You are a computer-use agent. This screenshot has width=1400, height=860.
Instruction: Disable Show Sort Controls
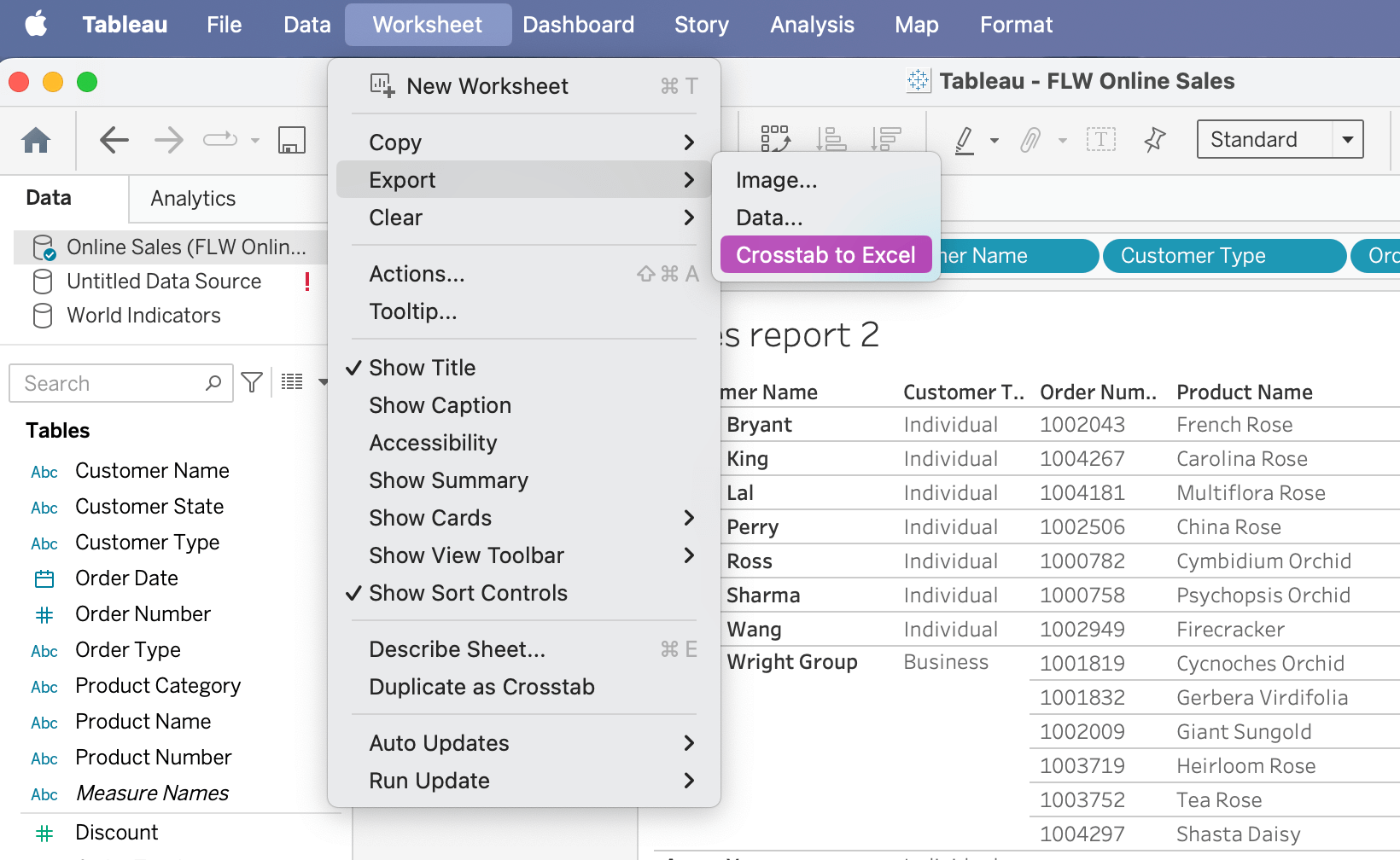[468, 592]
